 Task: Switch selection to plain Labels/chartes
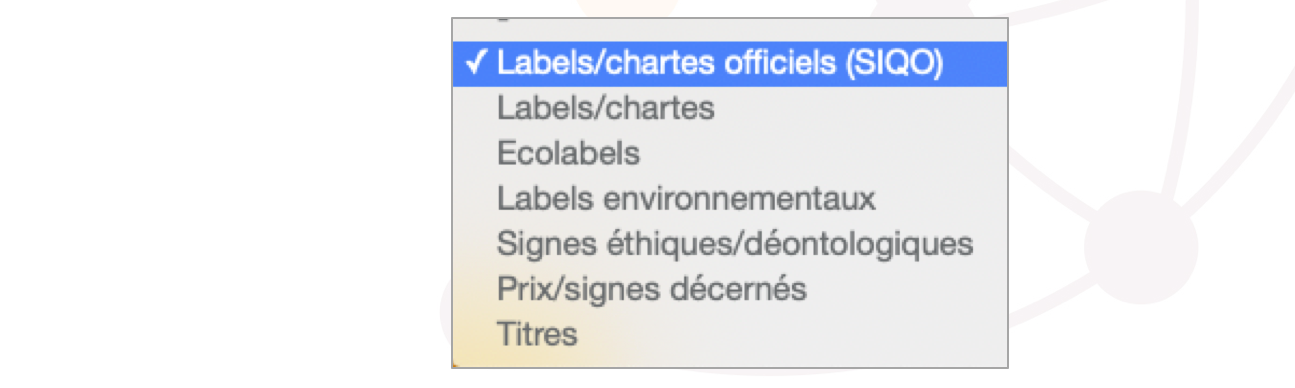pos(730,108)
